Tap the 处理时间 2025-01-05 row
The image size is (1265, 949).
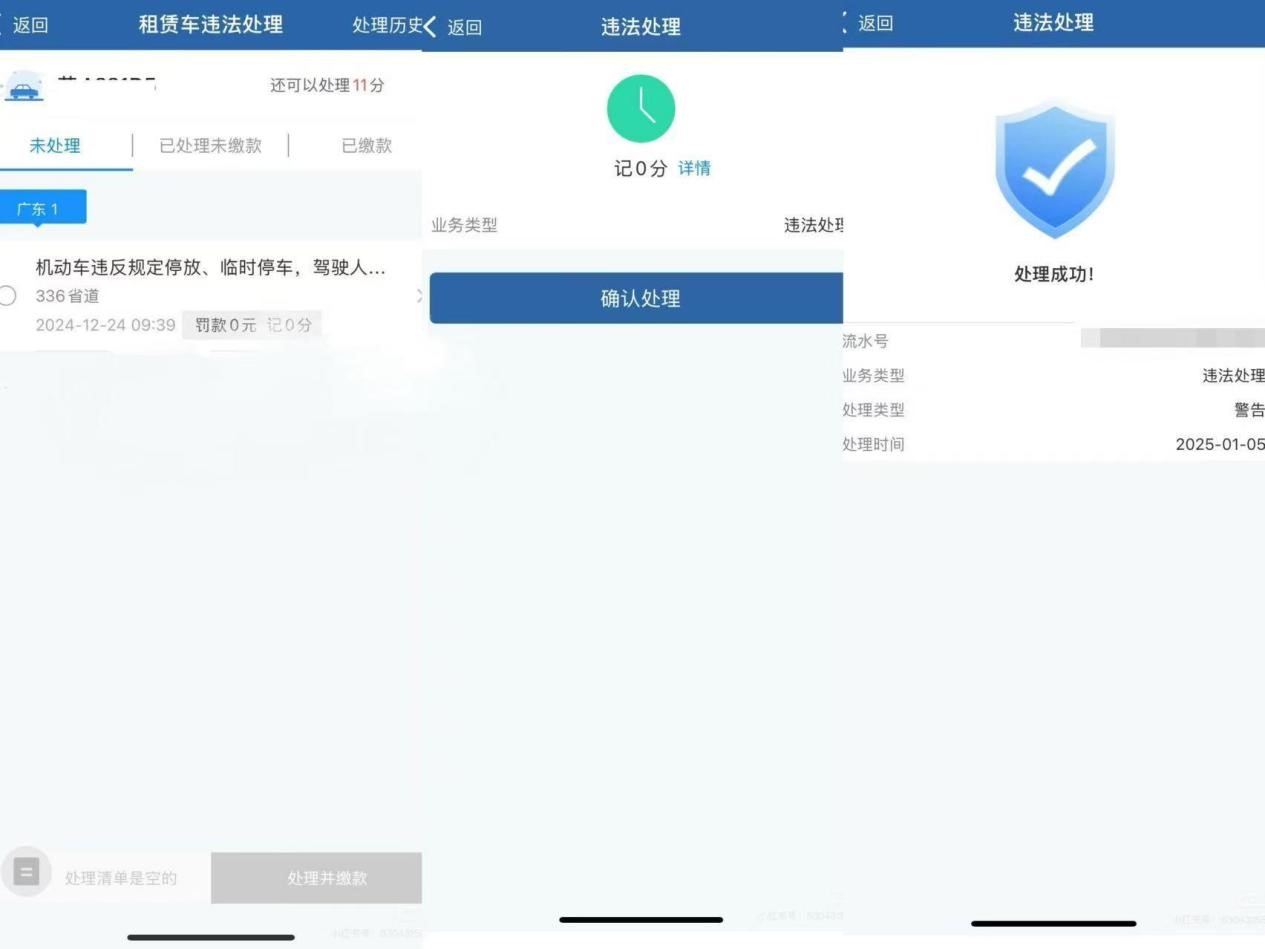(1053, 444)
